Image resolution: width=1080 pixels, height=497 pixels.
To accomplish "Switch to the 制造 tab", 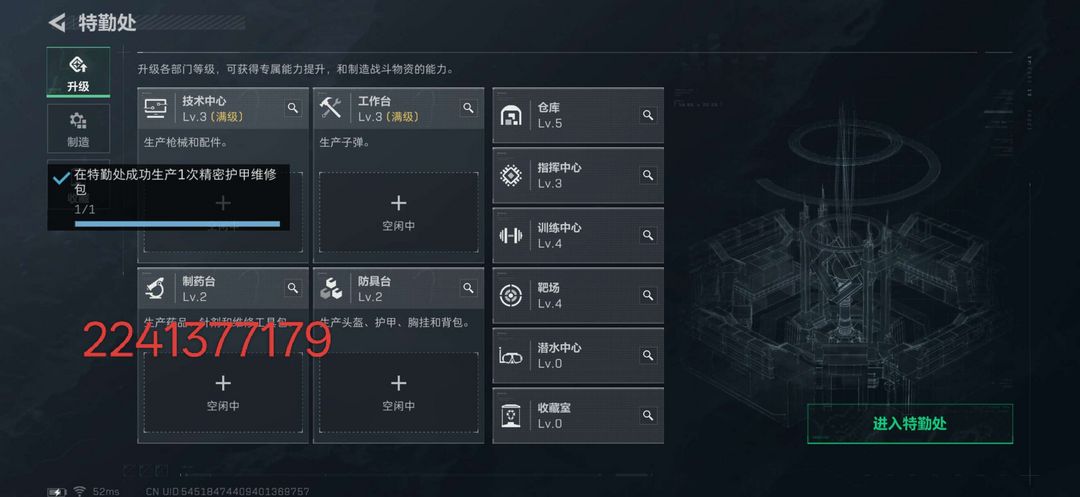I will pos(78,128).
